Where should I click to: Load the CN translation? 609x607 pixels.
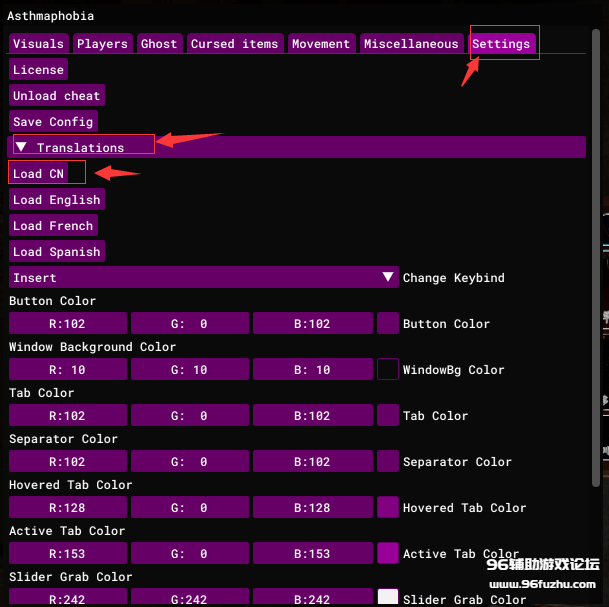pos(38,174)
